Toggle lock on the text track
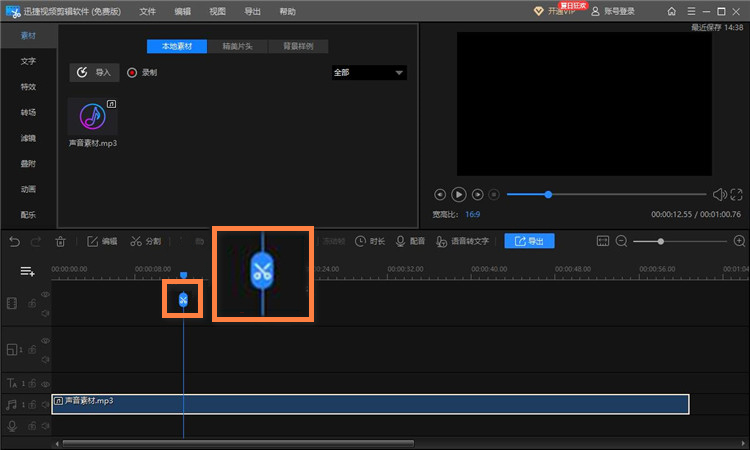This screenshot has height=450, width=750. [32, 383]
